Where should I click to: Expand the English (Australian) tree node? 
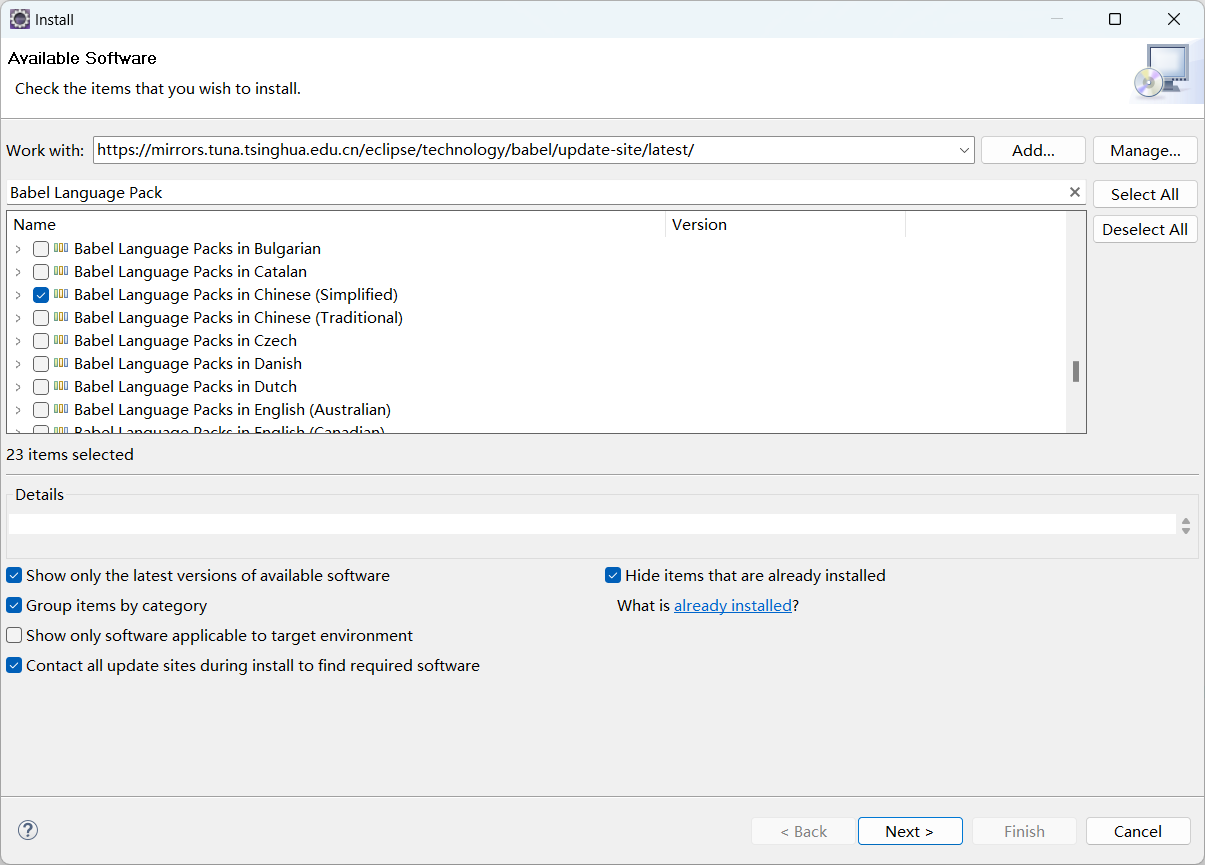18,410
